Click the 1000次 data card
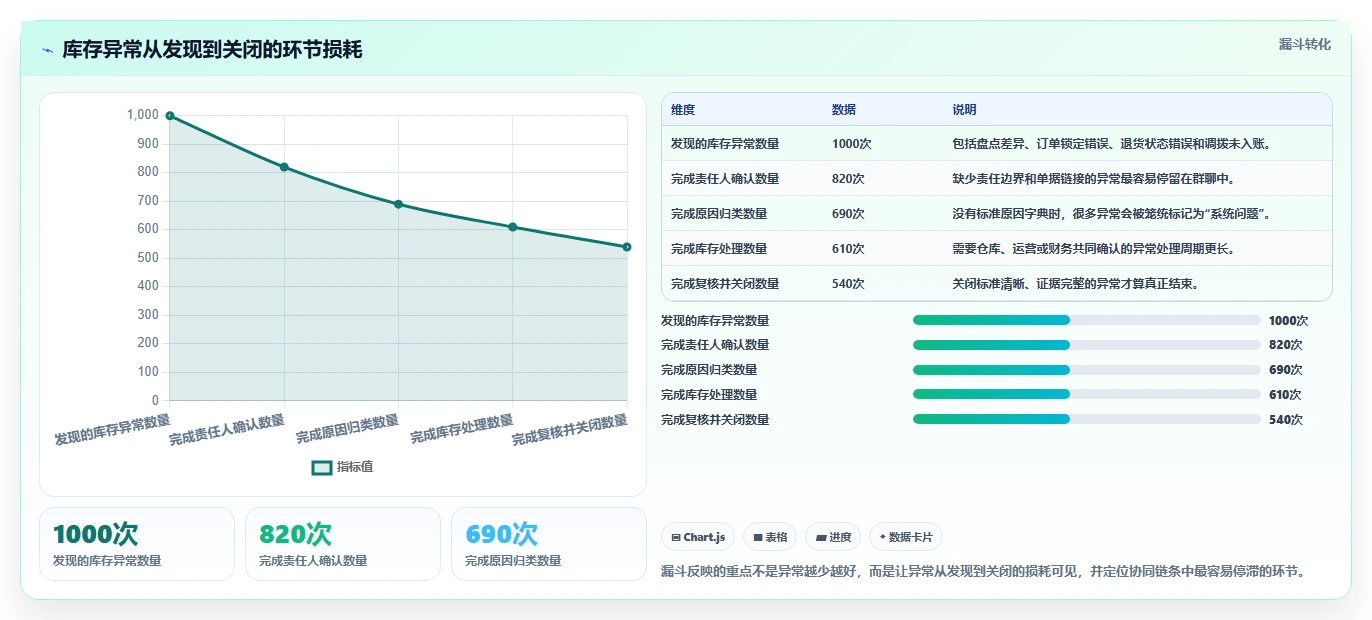Image resolution: width=1372 pixels, height=620 pixels. coord(137,544)
